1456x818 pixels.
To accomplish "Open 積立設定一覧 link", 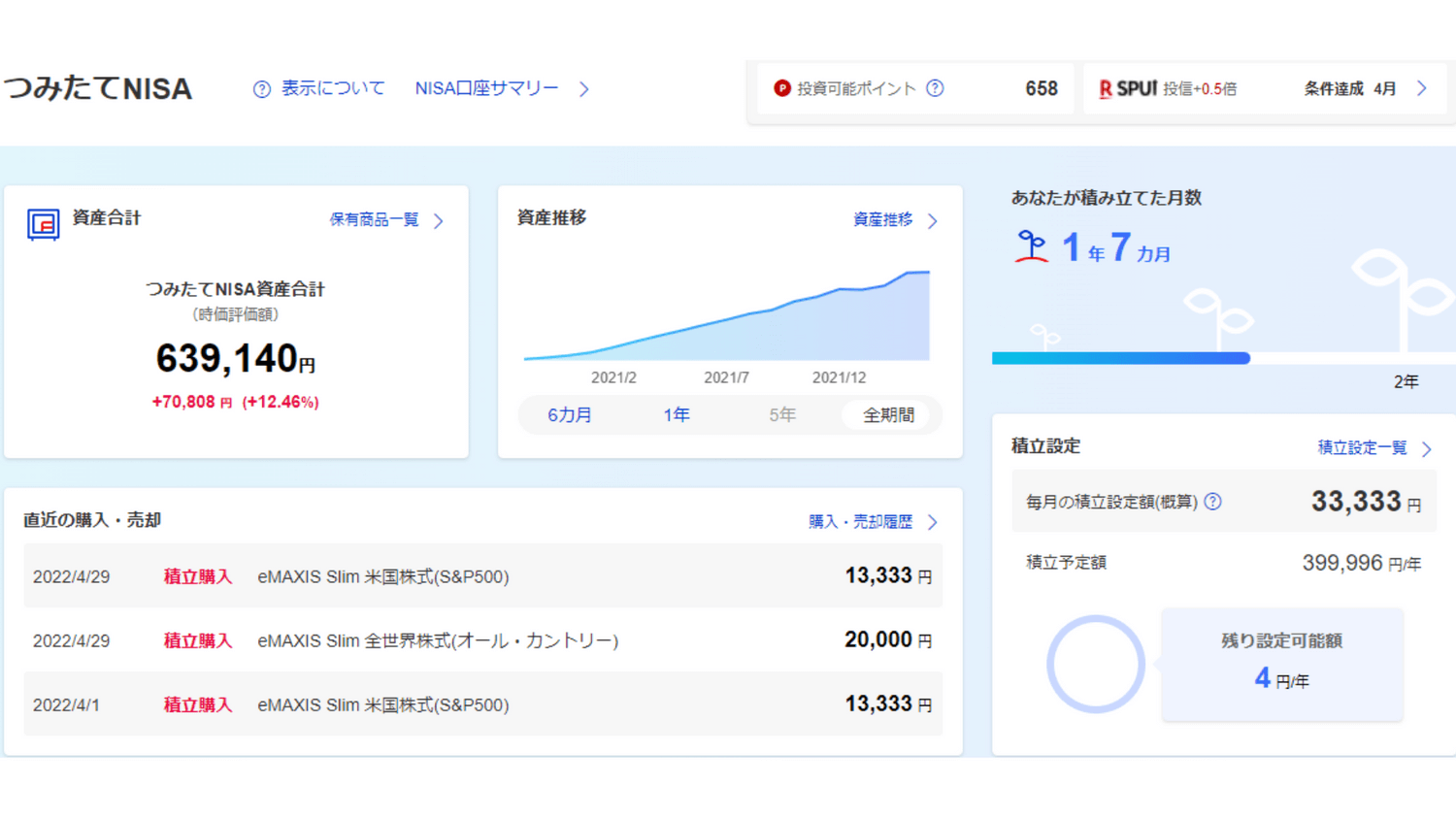I will 1362,447.
